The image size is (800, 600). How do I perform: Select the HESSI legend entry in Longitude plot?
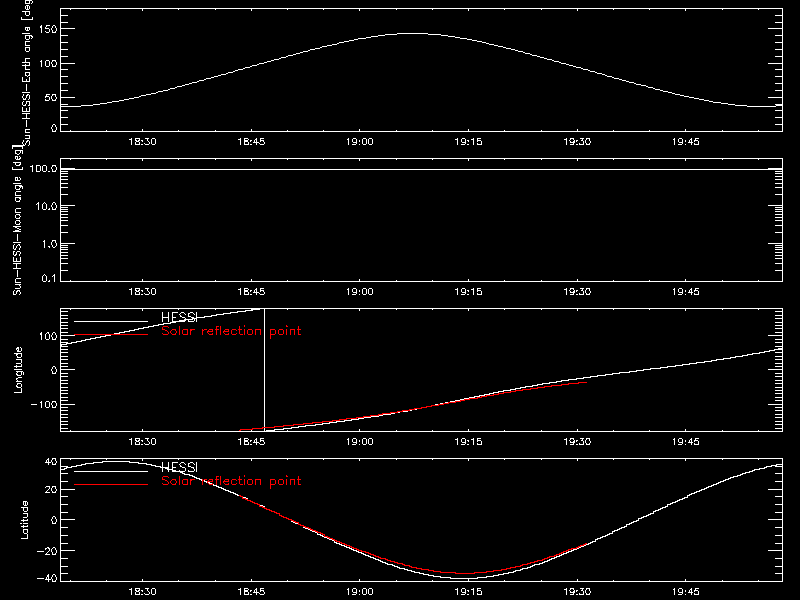pos(179,317)
